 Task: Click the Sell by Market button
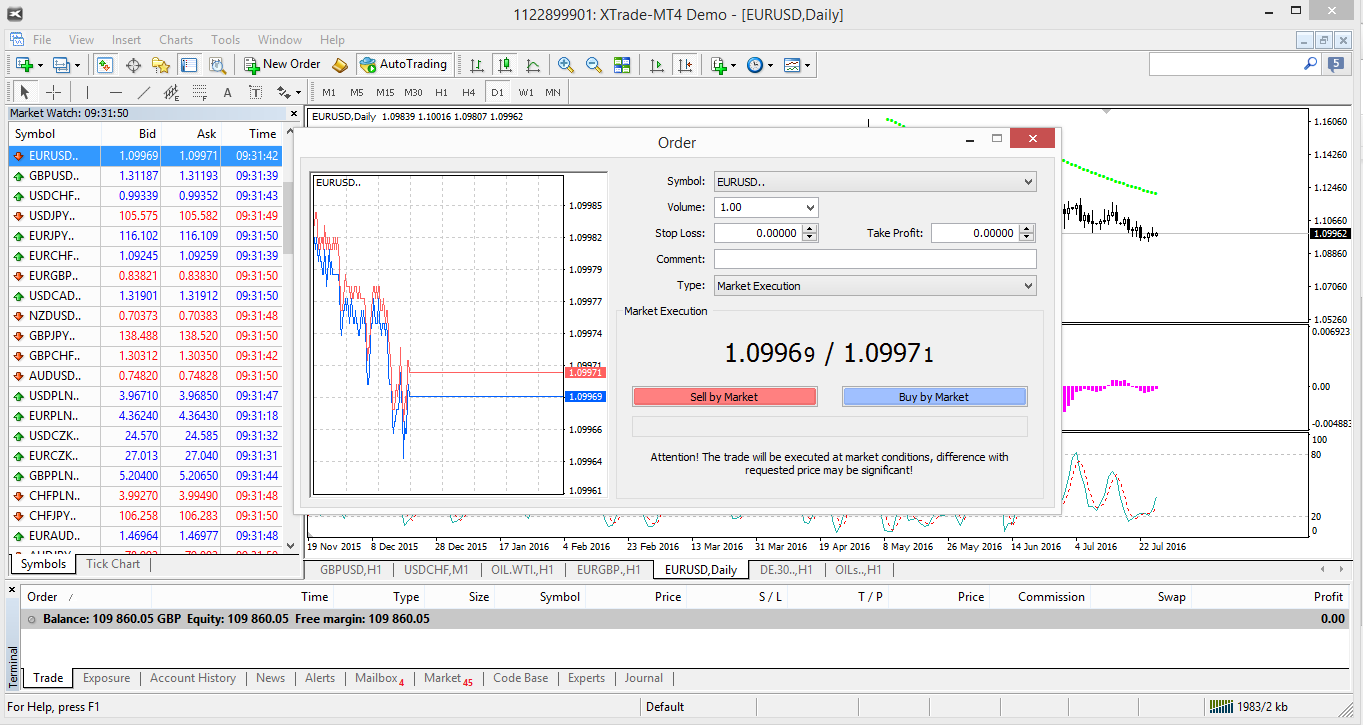pyautogui.click(x=724, y=397)
